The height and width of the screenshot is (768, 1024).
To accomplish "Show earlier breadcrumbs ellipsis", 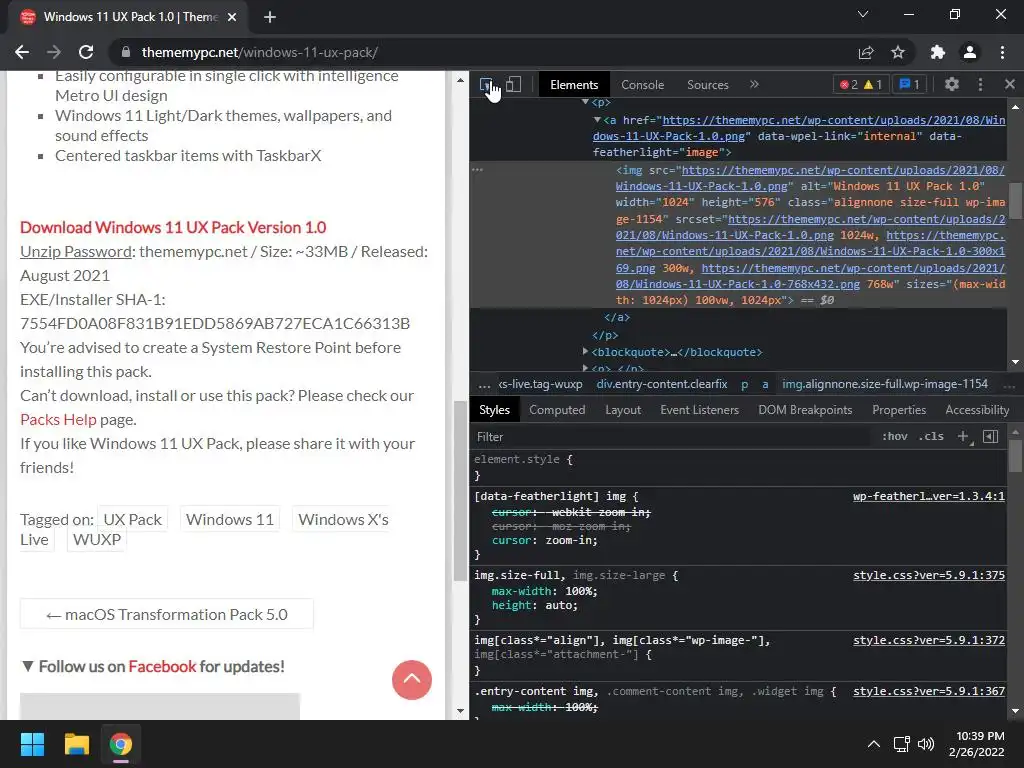I will 484,384.
